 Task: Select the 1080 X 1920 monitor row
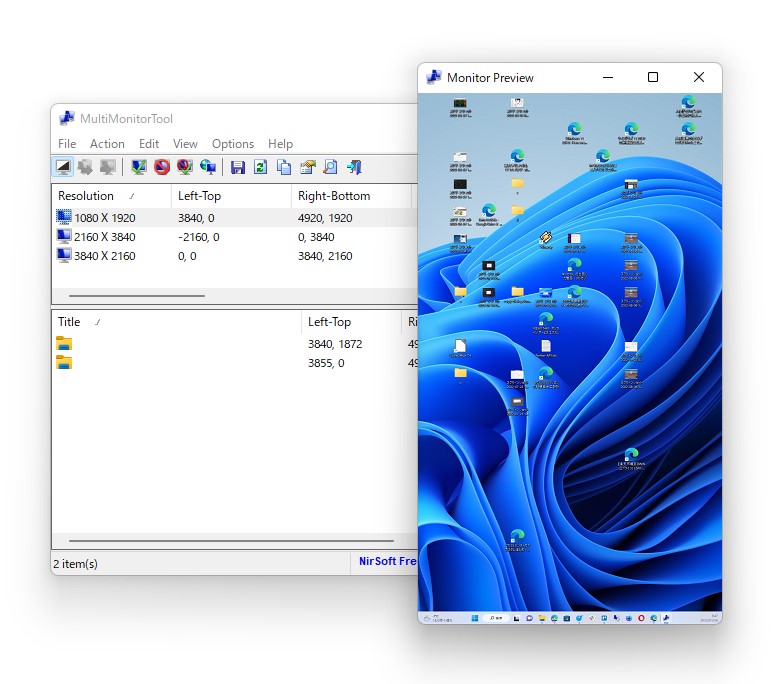tap(234, 217)
